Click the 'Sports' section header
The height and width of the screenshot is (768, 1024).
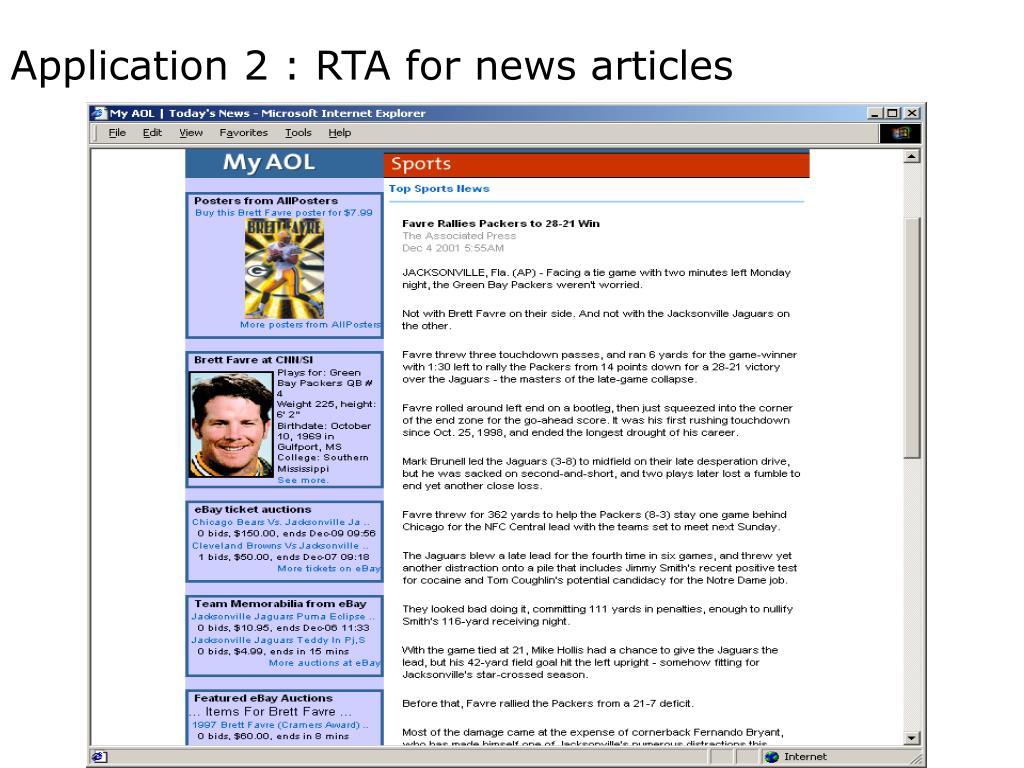(421, 163)
